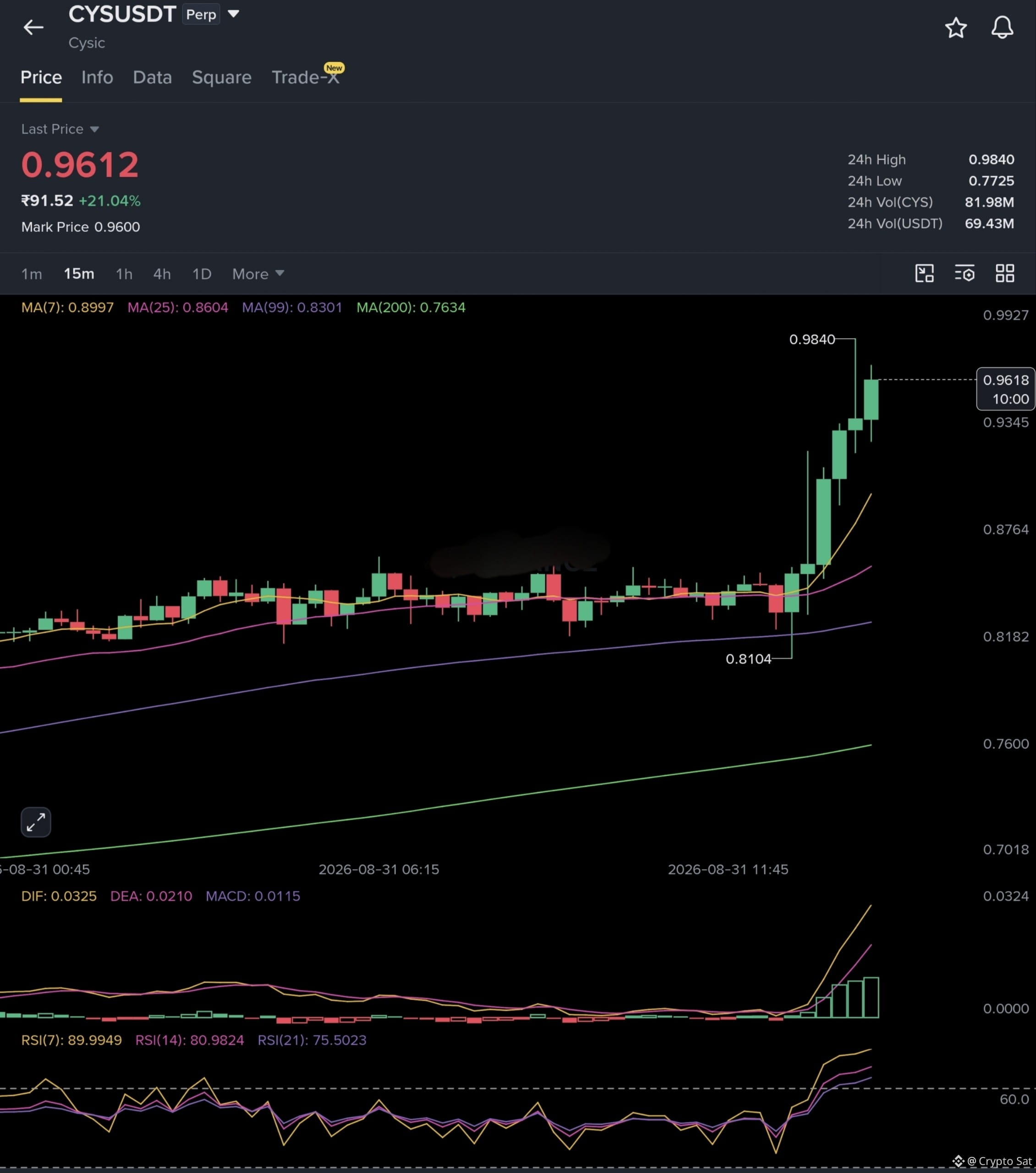
Task: Click the 24h Vol(CYS) value 81.98M
Action: 989,202
